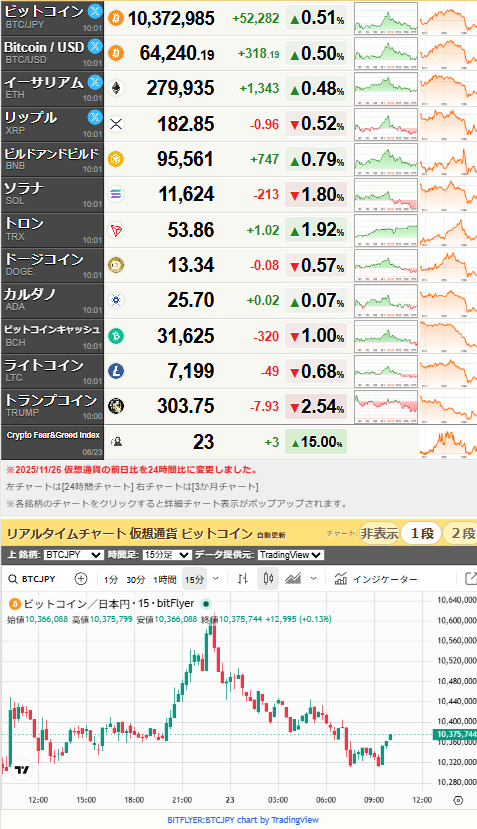Open the 時間足 15分足 dropdown
This screenshot has height=829, width=477.
tap(167, 555)
